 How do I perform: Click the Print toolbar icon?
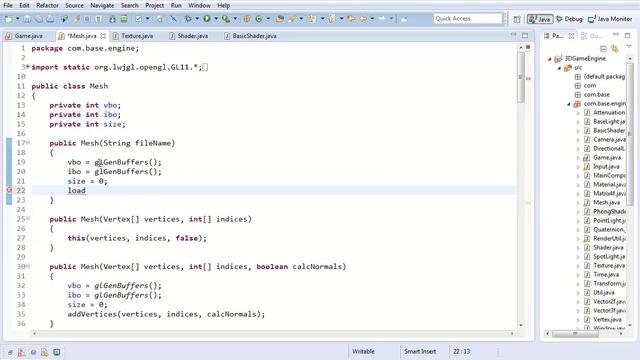[50, 19]
